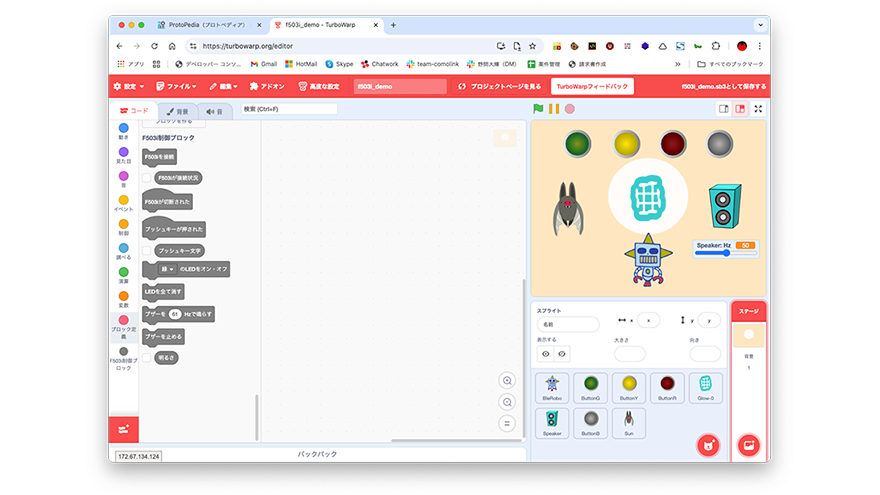880x495 pixels.
Task: Open the 高度な設定 menu item
Action: 319,86
